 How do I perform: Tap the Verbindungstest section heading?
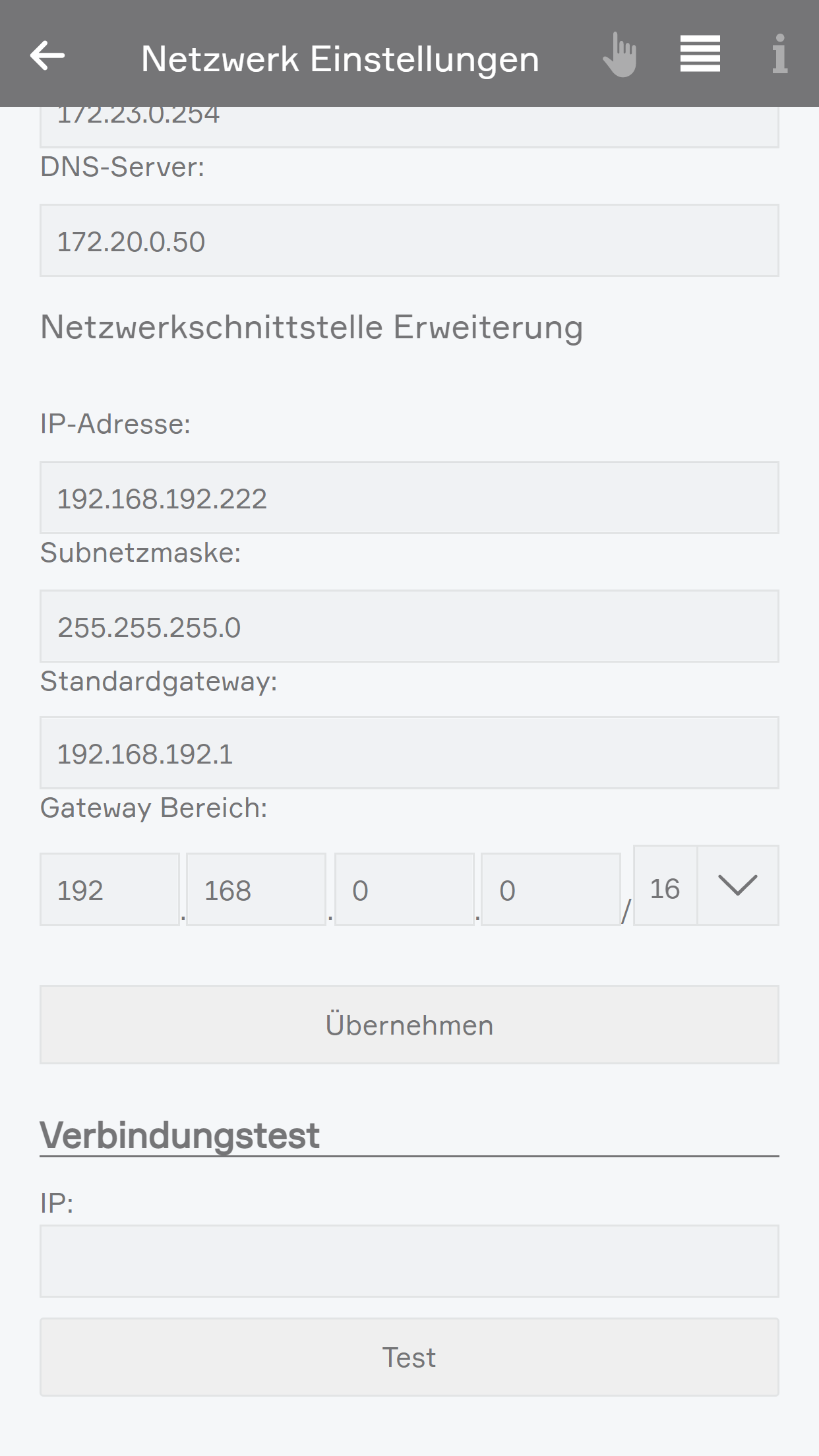coord(179,1135)
